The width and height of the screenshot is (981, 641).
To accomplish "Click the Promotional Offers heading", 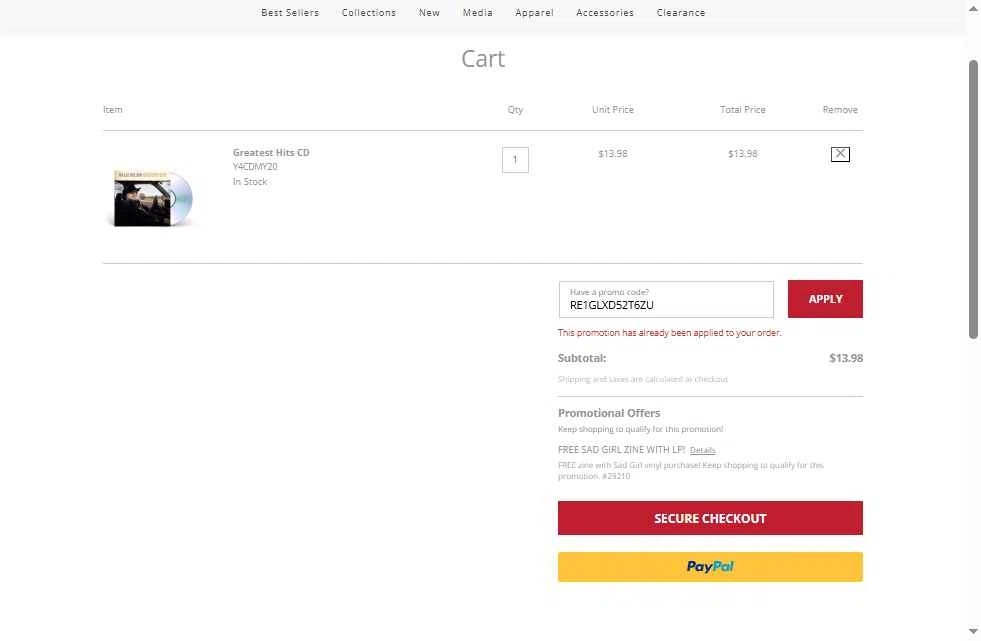I will point(609,413).
